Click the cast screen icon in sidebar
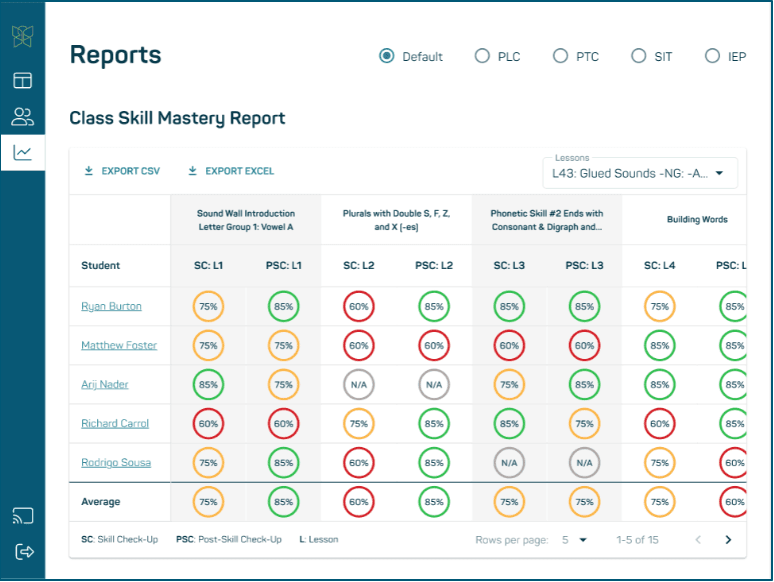Screen dimensions: 774x582 [x=22, y=516]
